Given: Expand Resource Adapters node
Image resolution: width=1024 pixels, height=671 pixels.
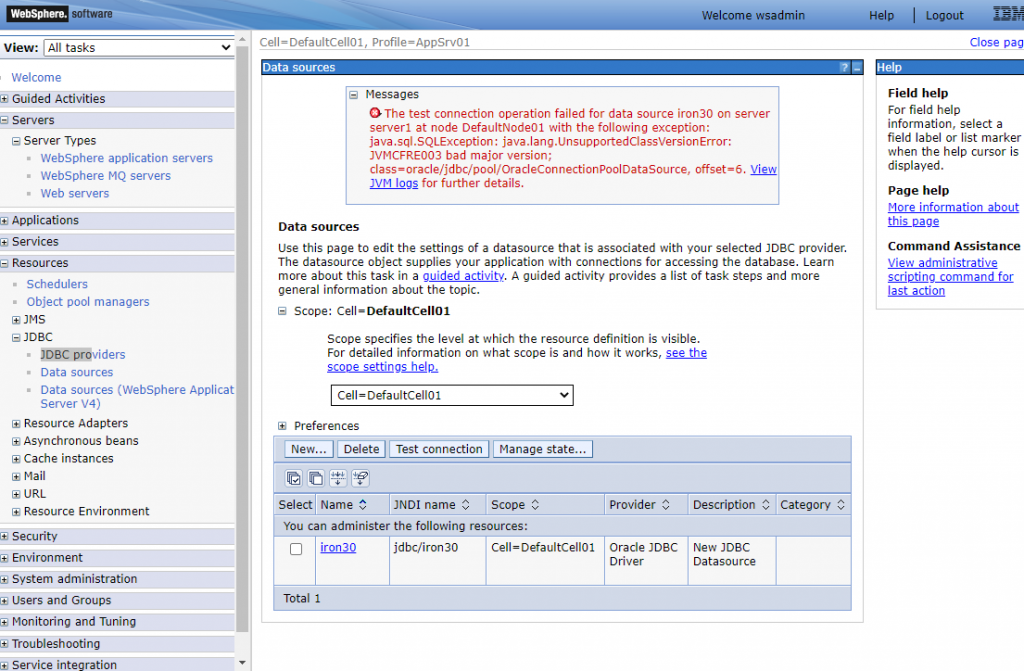Looking at the screenshot, I should tap(16, 424).
